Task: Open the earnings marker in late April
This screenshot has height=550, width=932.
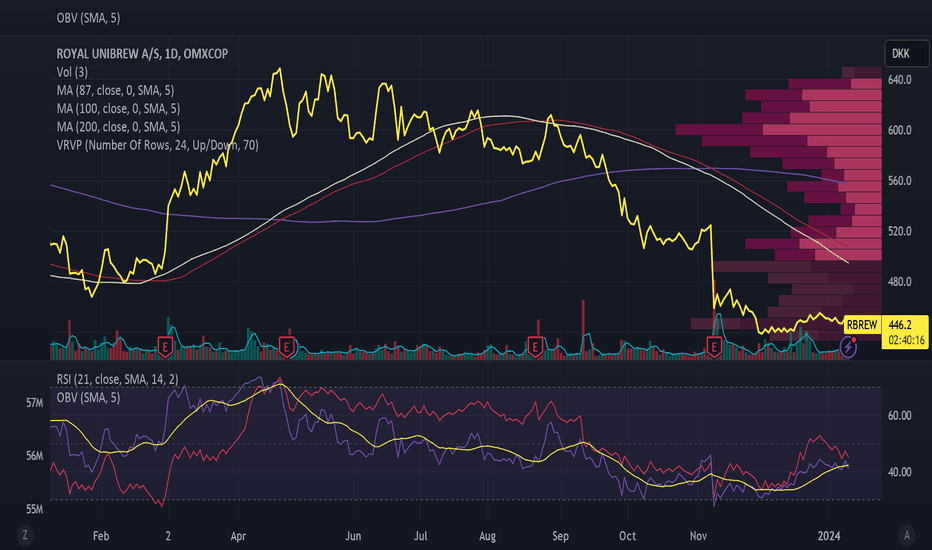Action: click(x=287, y=346)
